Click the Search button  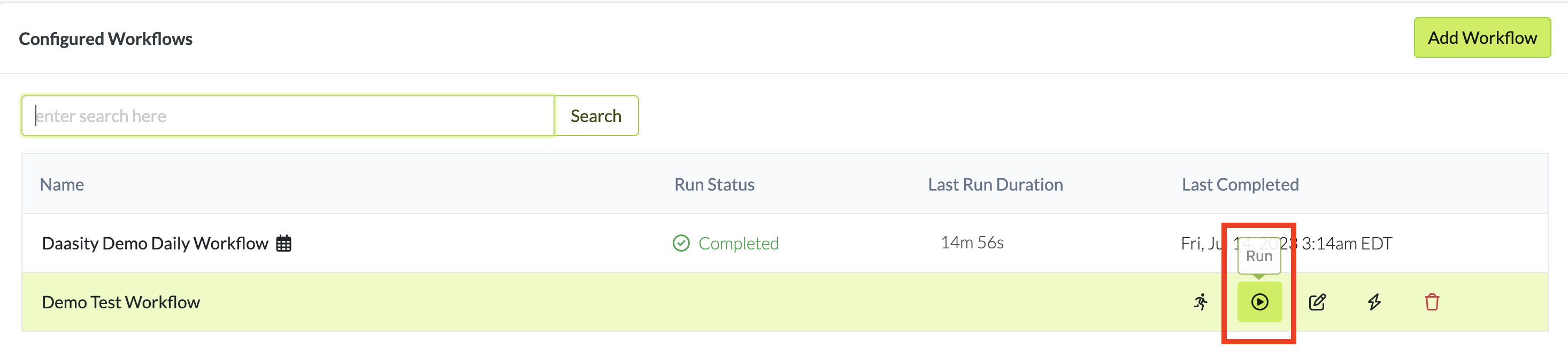[x=595, y=116]
